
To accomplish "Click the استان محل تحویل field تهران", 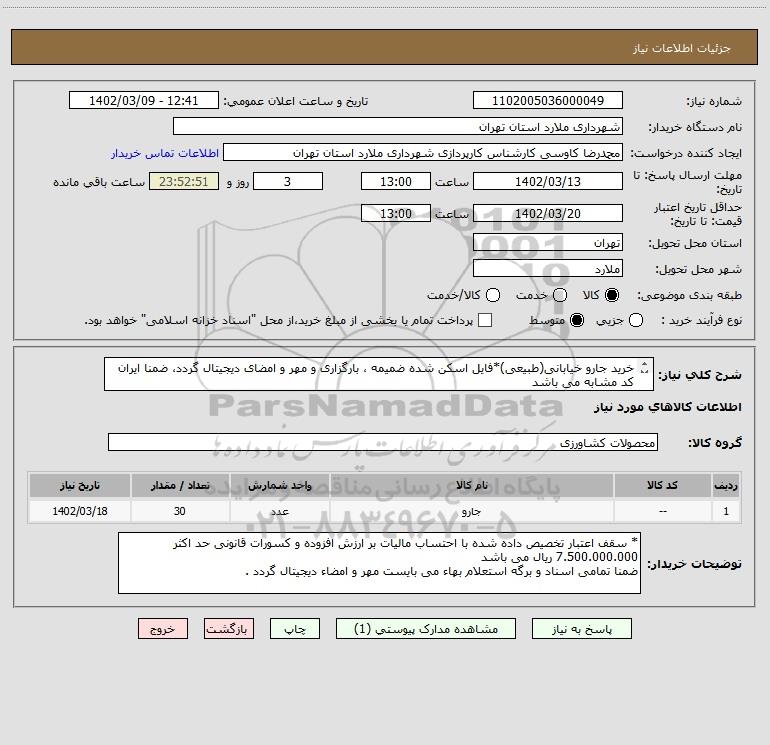I will (x=548, y=243).
